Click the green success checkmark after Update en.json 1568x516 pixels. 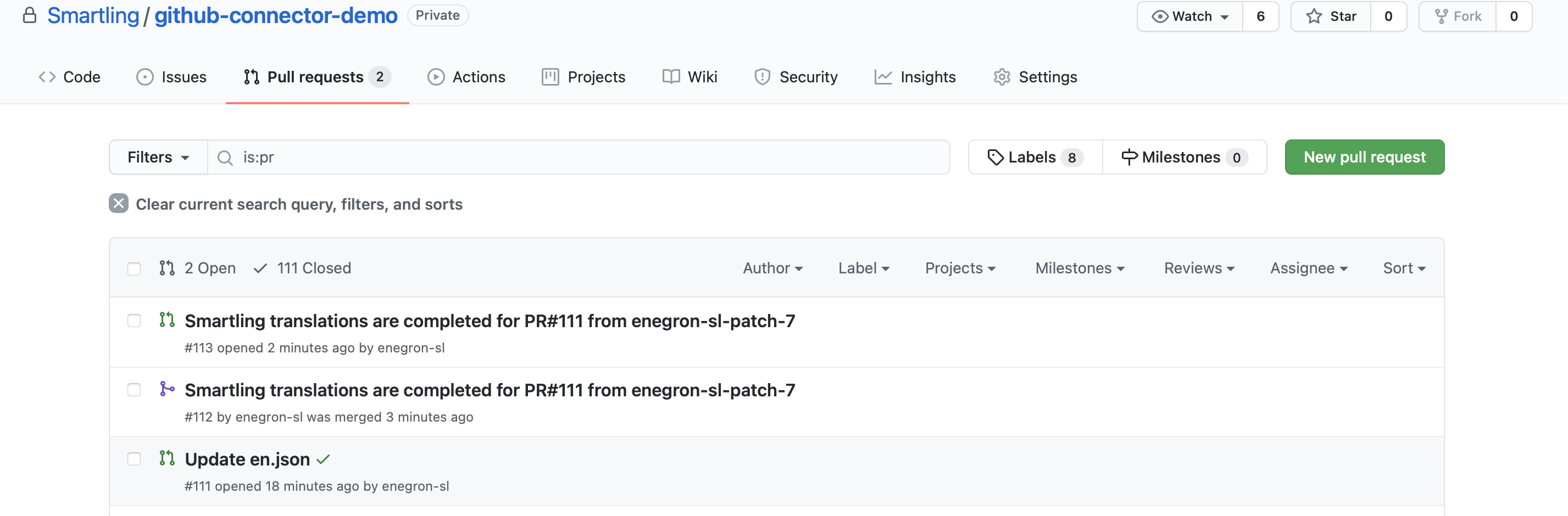(323, 459)
